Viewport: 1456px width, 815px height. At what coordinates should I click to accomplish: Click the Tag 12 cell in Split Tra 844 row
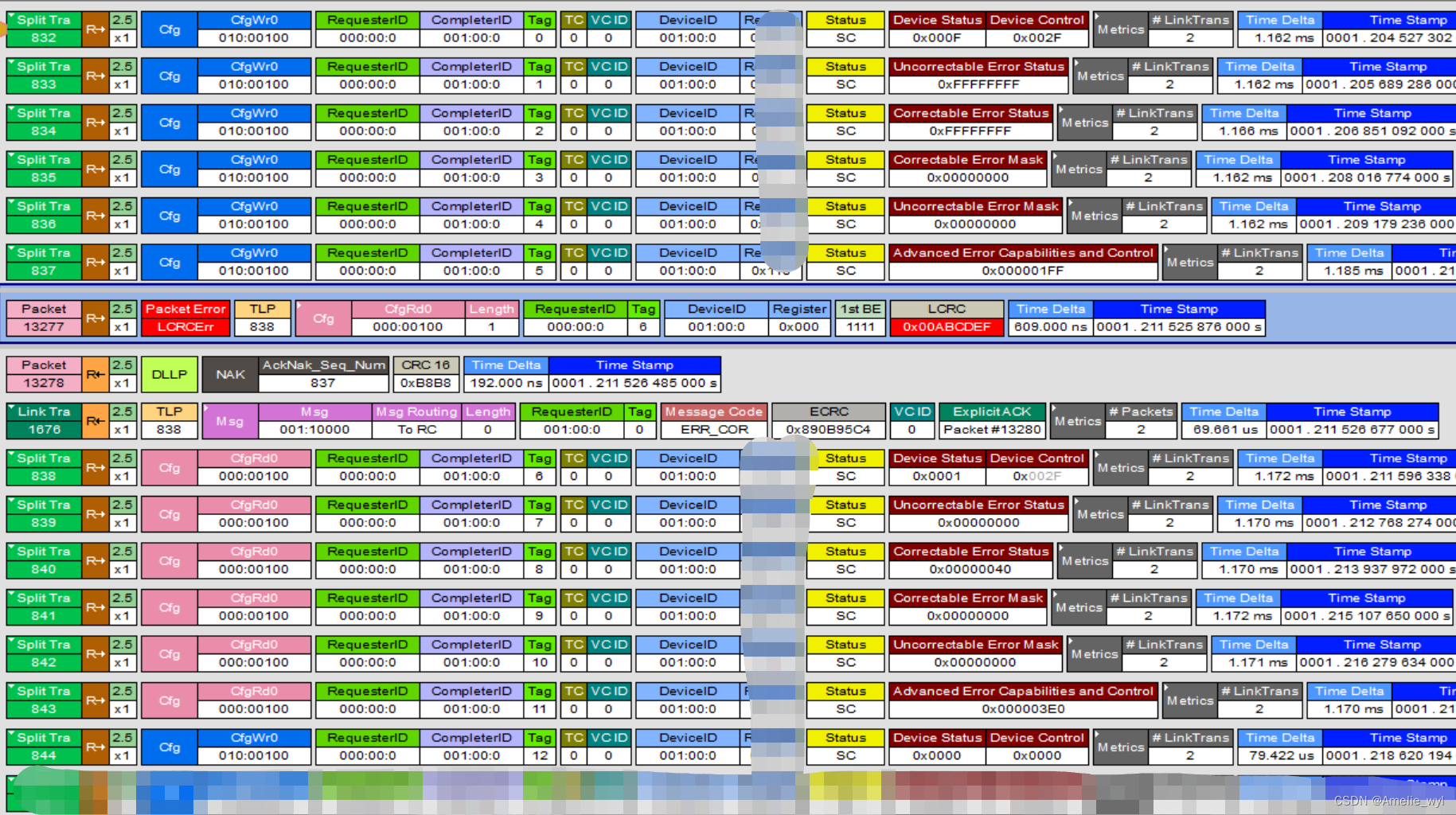point(540,747)
